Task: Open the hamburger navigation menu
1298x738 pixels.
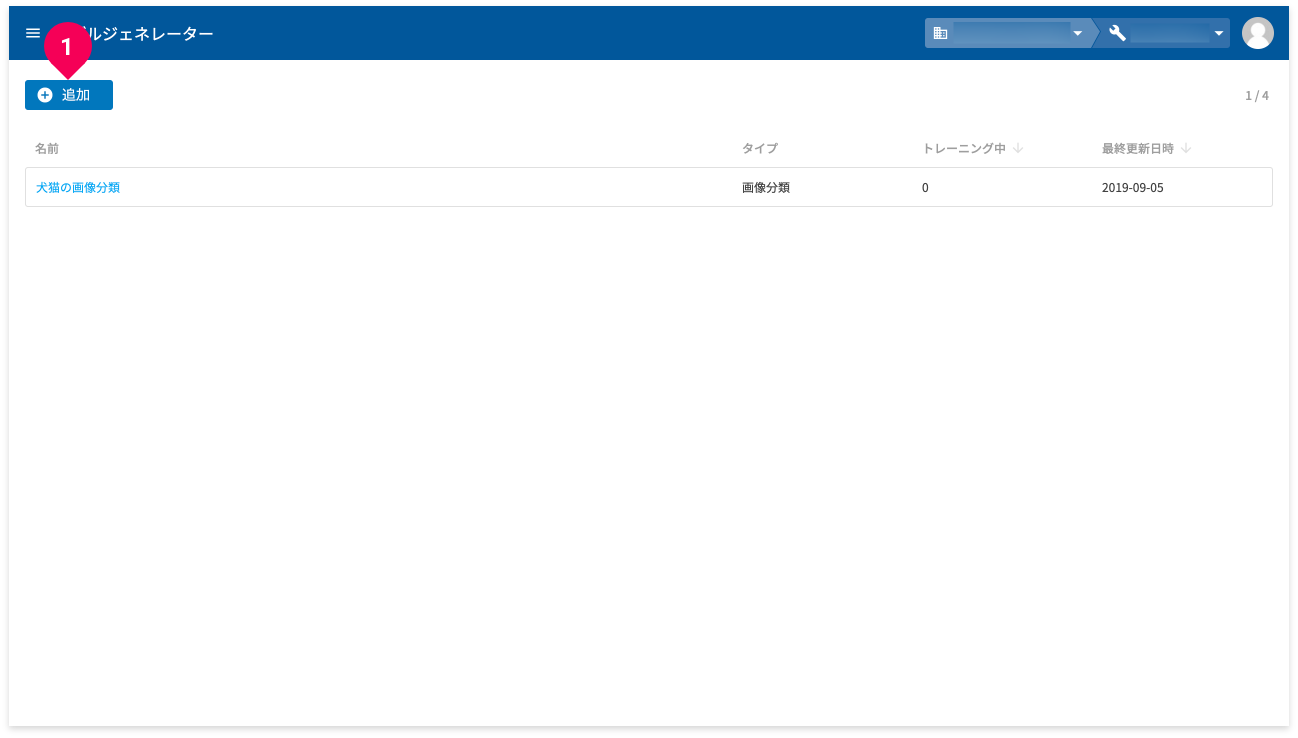Action: point(33,33)
